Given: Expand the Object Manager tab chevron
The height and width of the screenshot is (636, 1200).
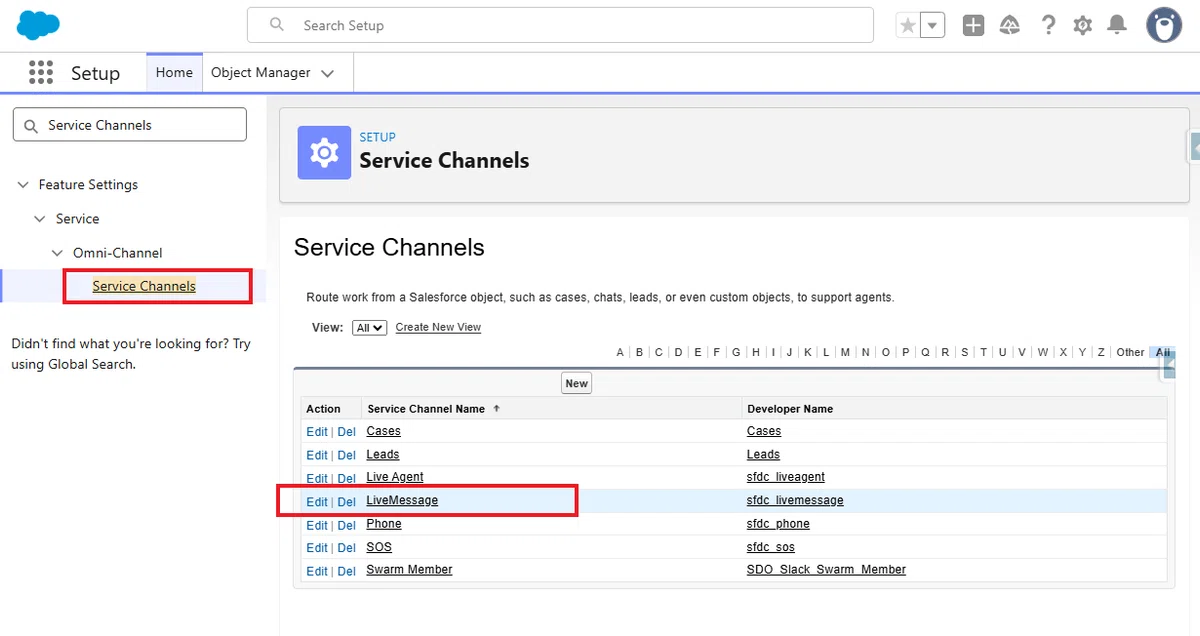Looking at the screenshot, I should [x=327, y=73].
